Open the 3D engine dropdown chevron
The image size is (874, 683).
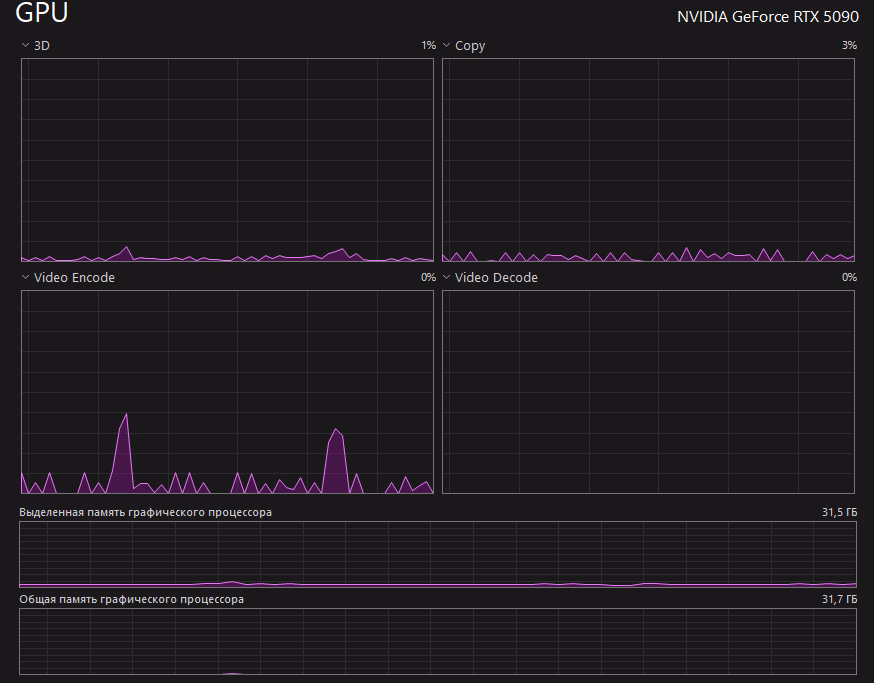(x=25, y=46)
